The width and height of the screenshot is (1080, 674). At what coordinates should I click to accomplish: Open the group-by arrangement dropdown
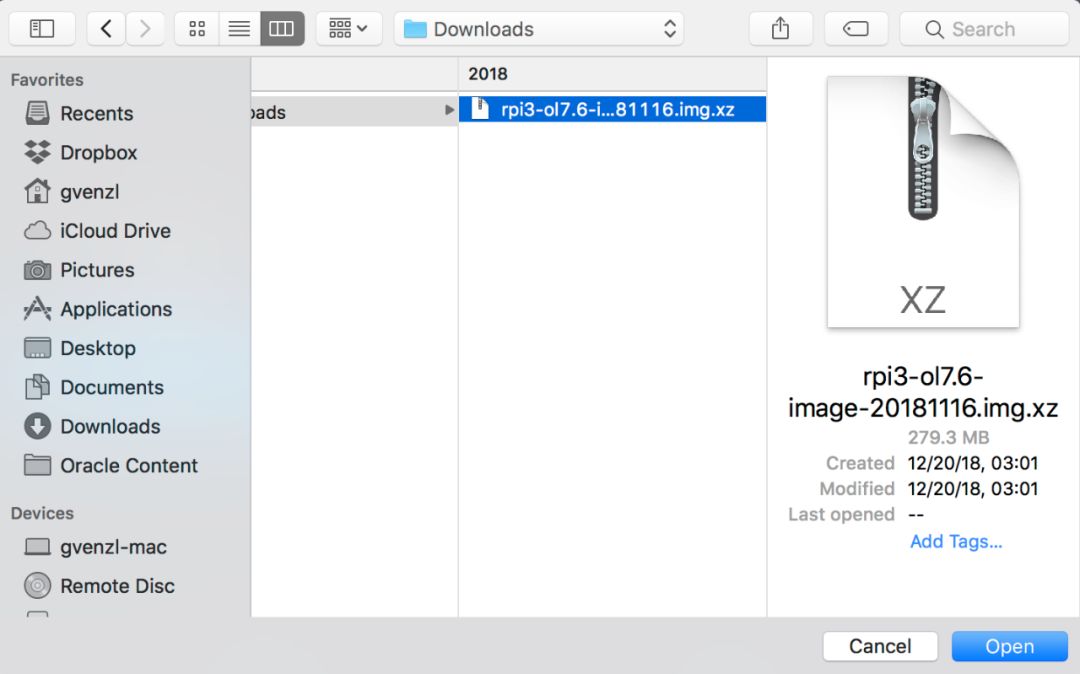349,29
